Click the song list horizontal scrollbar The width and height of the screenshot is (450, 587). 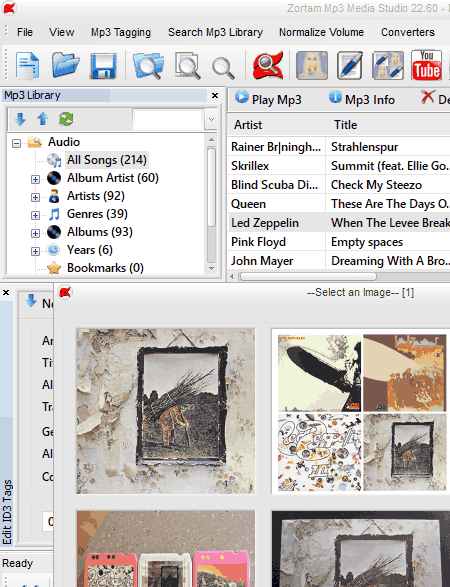[308, 277]
